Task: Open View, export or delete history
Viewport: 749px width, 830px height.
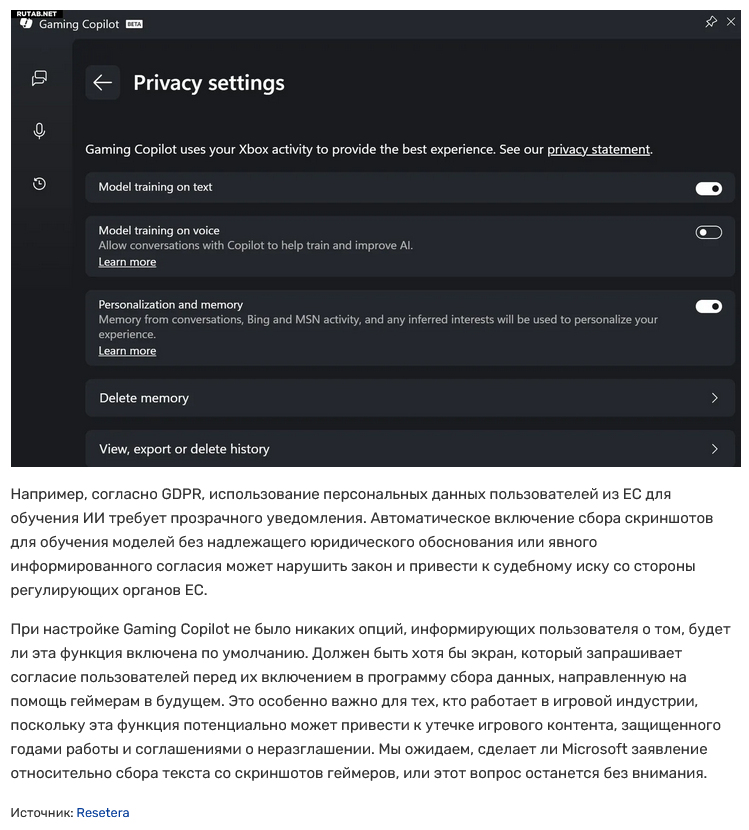Action: tap(184, 449)
